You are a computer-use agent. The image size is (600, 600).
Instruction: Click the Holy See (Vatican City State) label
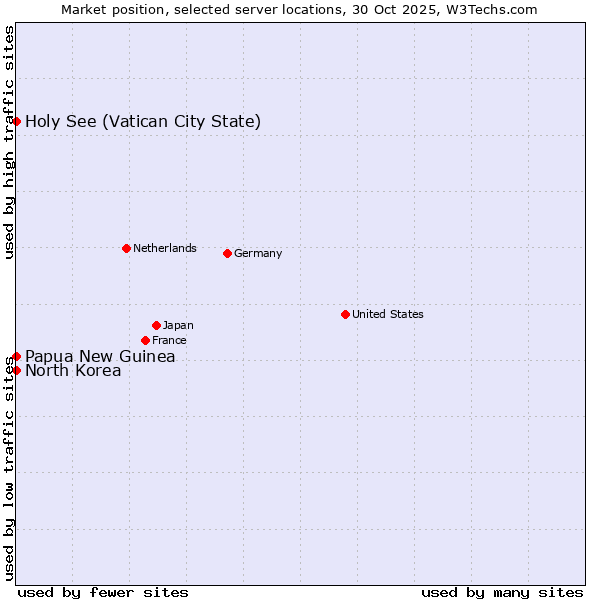[x=143, y=122]
